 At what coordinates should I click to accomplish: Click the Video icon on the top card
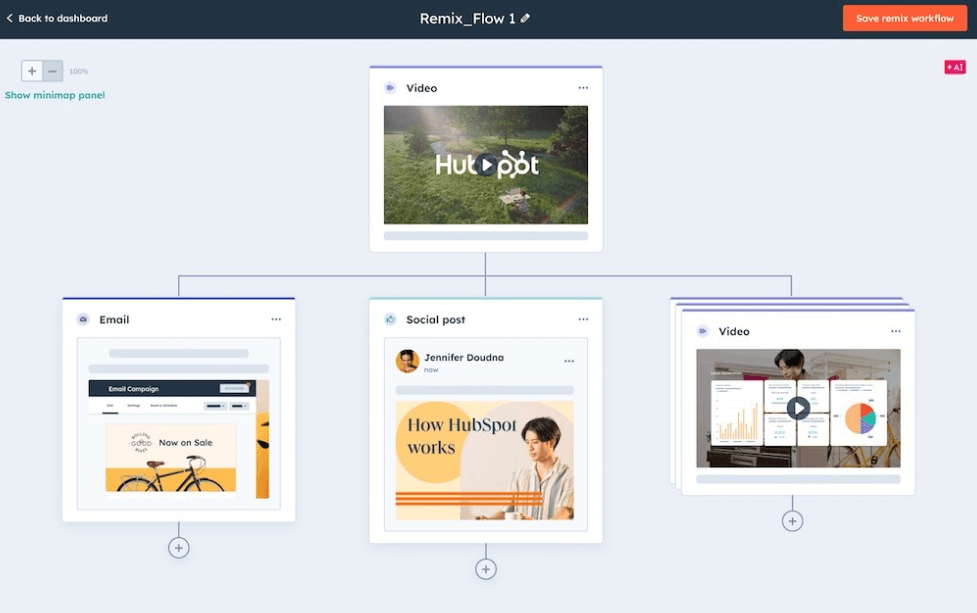pos(391,88)
